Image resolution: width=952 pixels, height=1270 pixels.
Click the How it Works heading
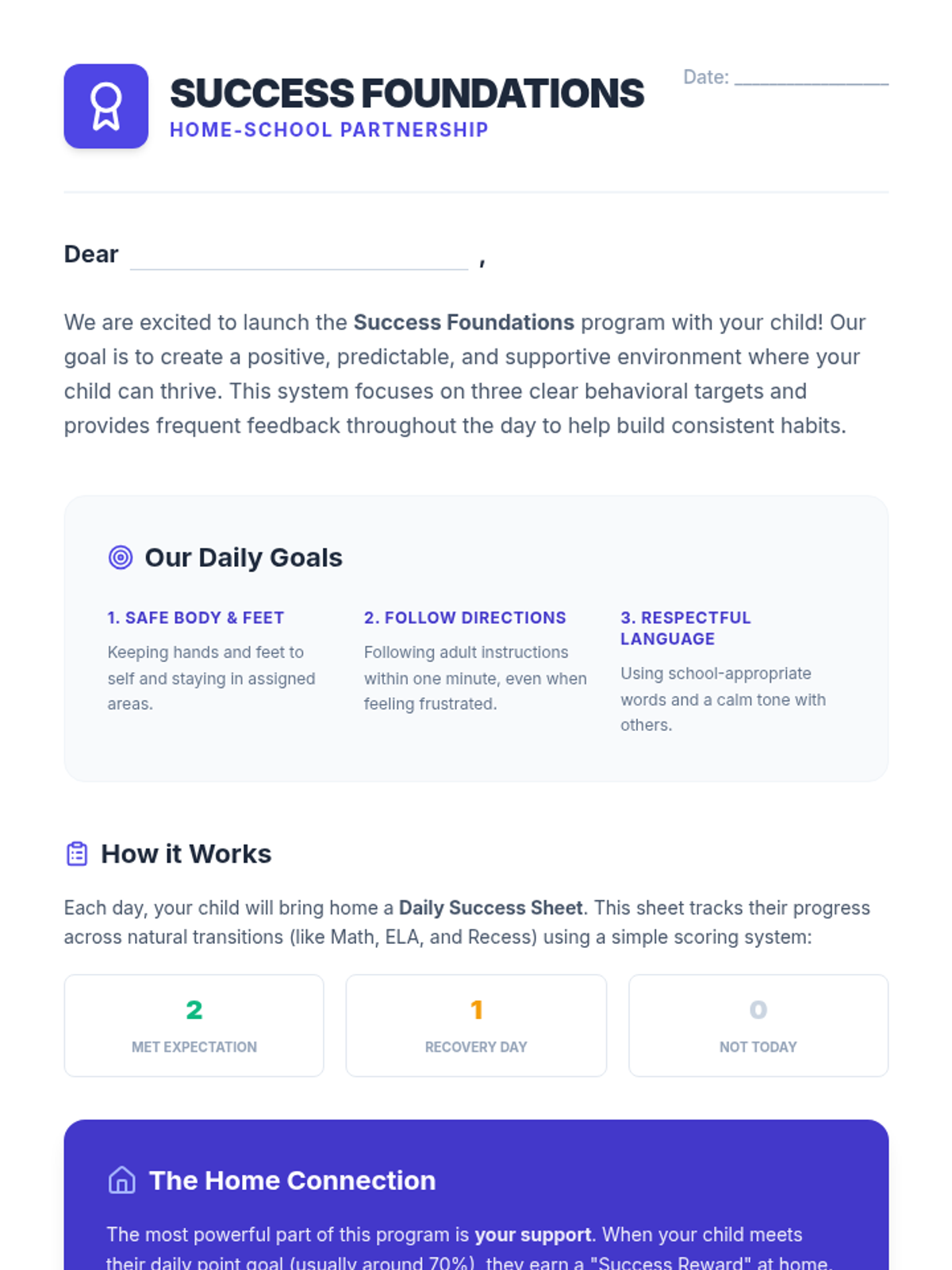click(186, 854)
